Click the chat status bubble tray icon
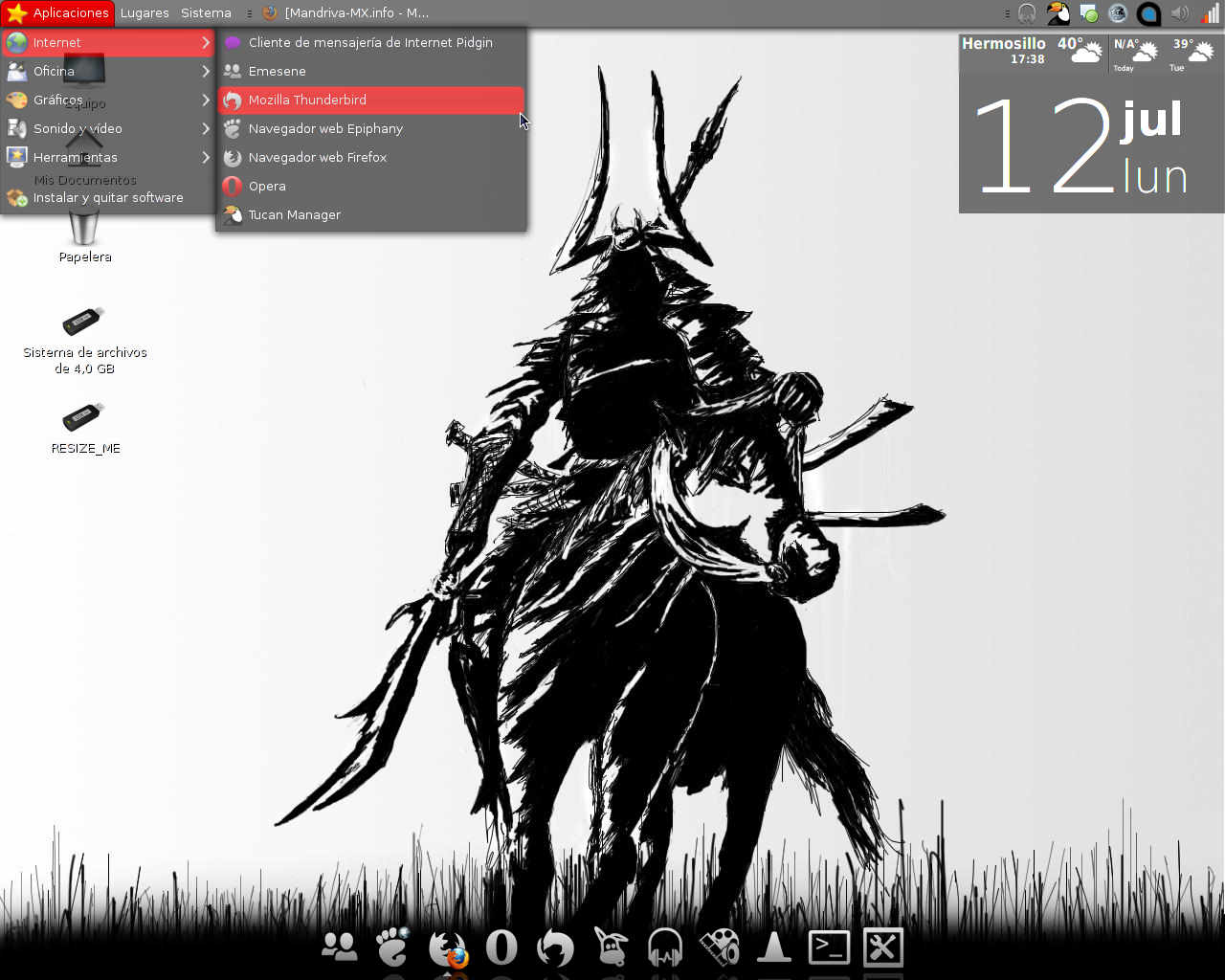Screen dimensions: 1225x980 point(1088,13)
